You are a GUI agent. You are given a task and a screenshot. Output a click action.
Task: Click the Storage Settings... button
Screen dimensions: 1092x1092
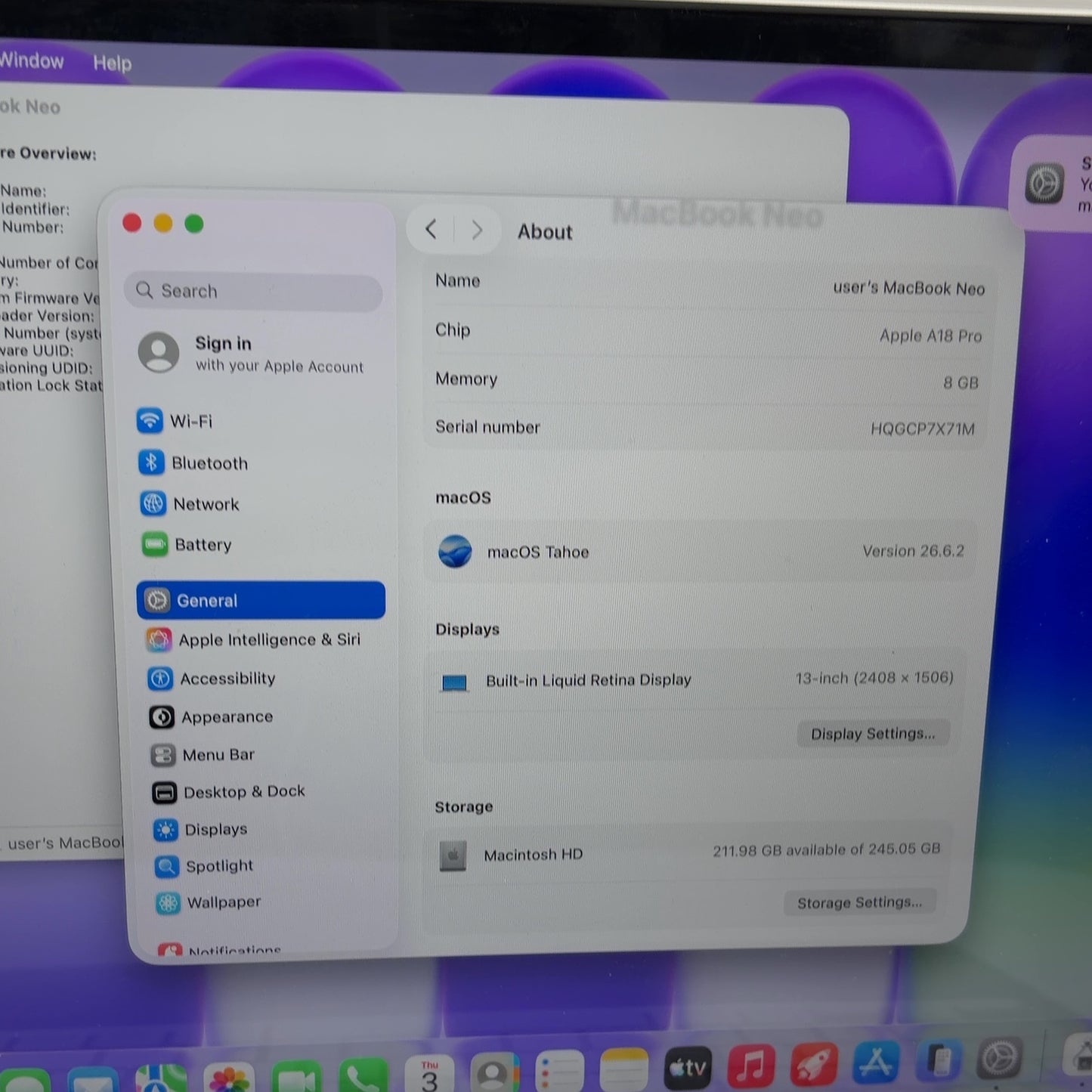(859, 902)
